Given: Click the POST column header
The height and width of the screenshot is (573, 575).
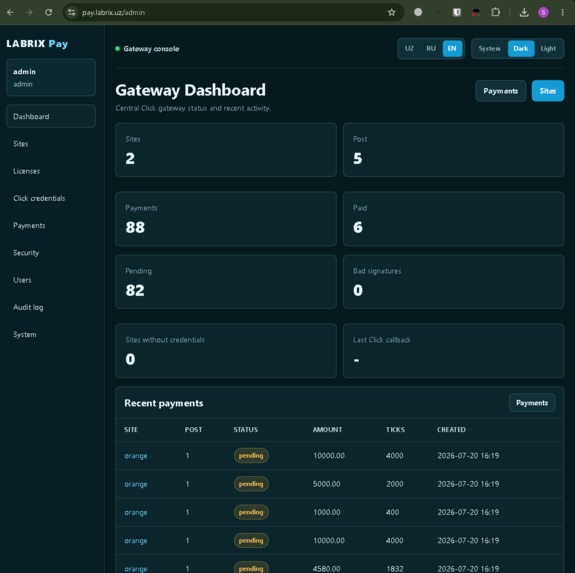Looking at the screenshot, I should point(193,430).
